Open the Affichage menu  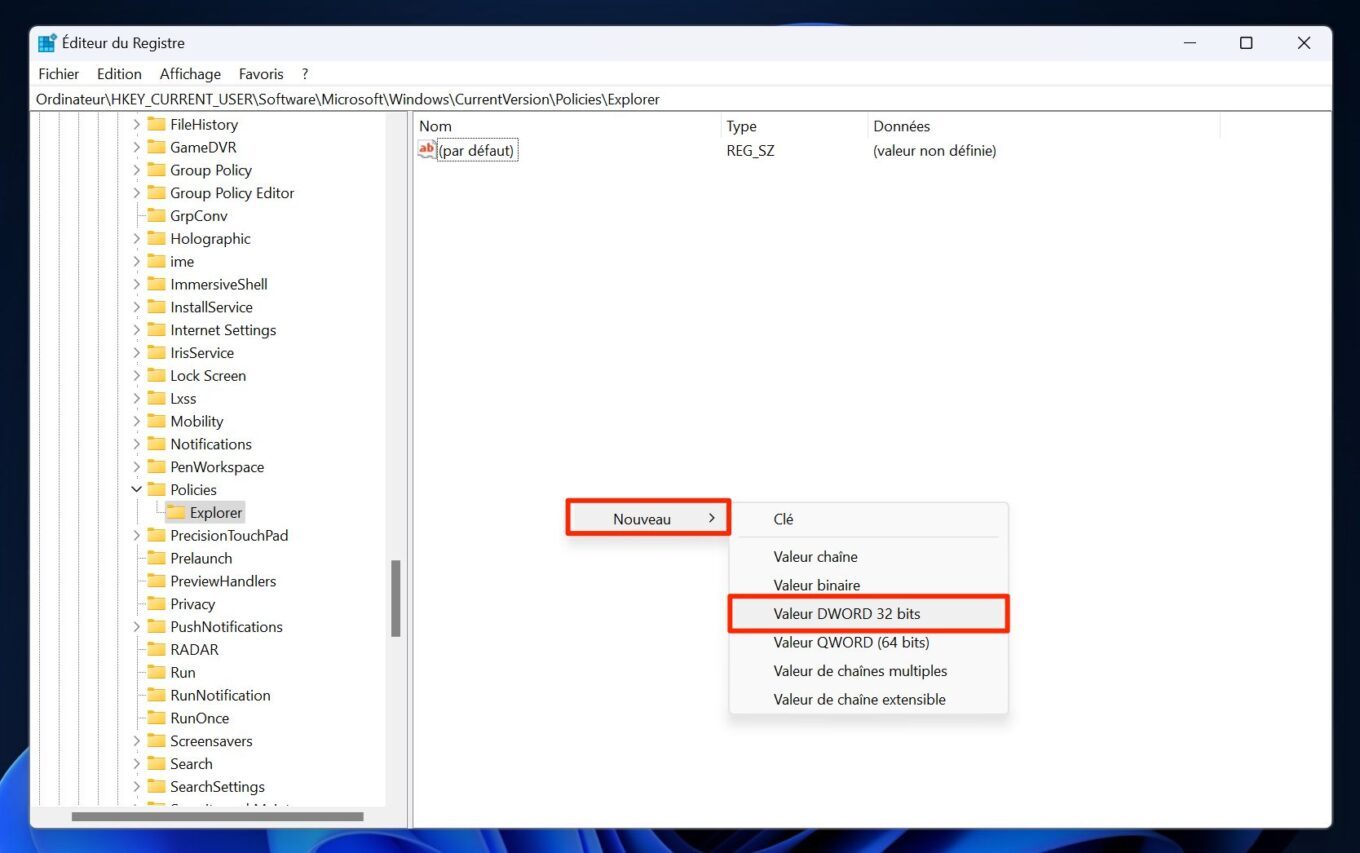coord(190,74)
